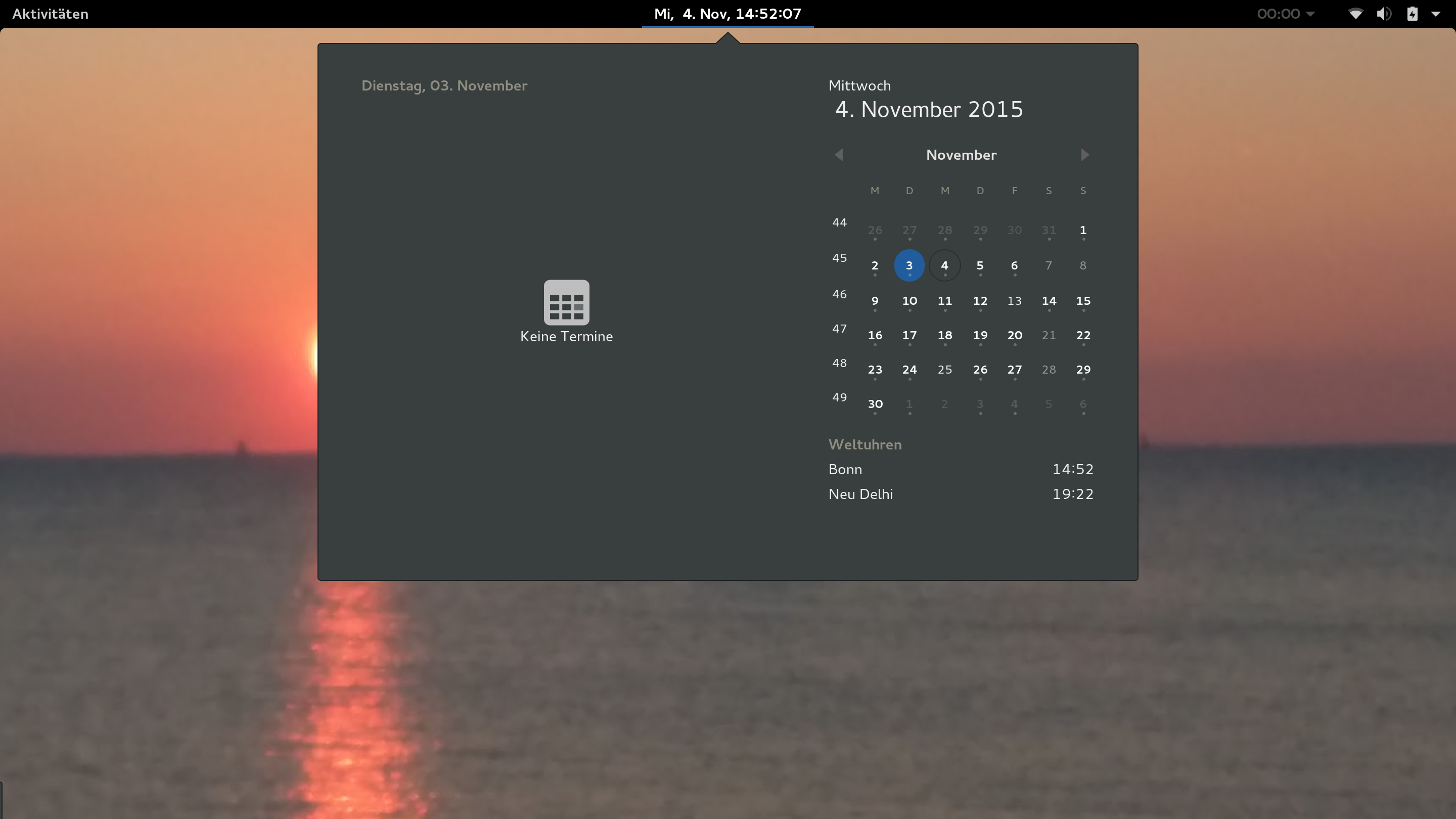The width and height of the screenshot is (1456, 819).
Task: Select October 26 greyed-out day
Action: (875, 231)
